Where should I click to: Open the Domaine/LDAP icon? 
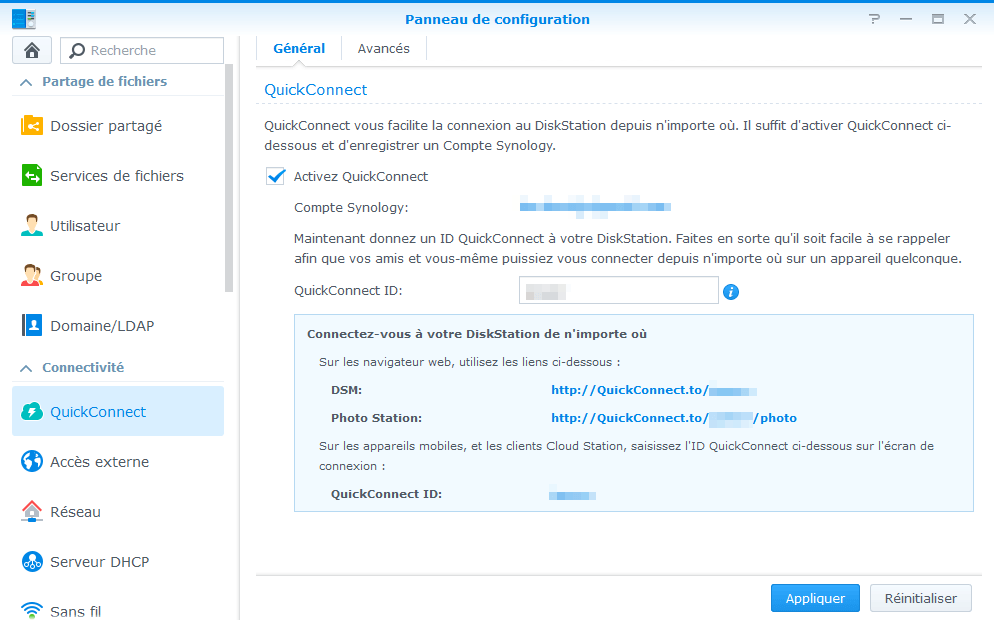pyautogui.click(x=32, y=325)
